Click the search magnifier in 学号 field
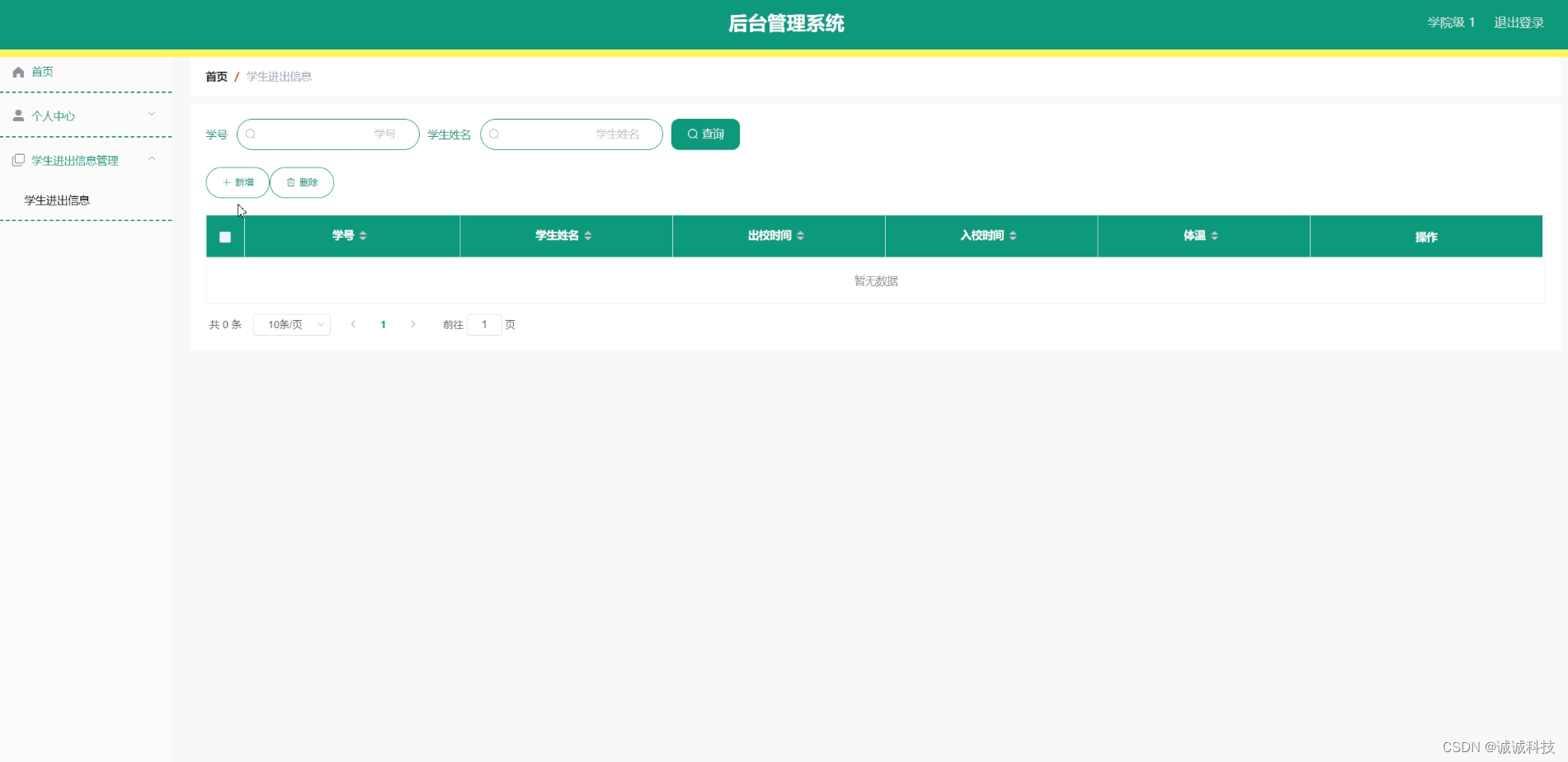Image resolution: width=1568 pixels, height=762 pixels. (x=251, y=134)
